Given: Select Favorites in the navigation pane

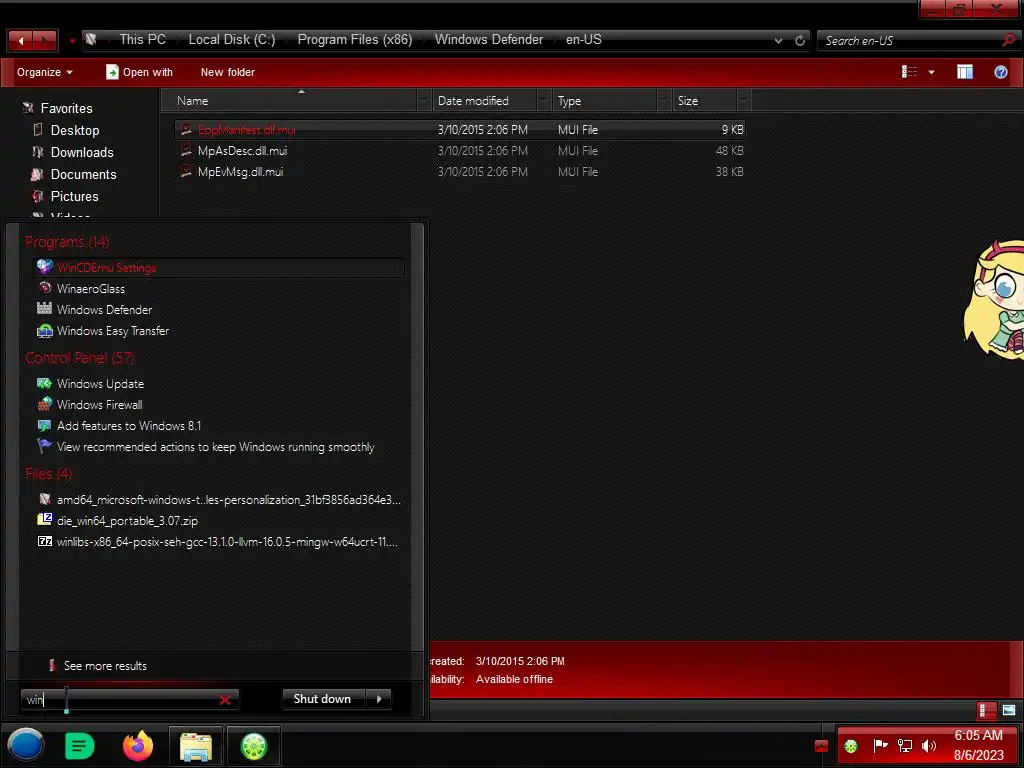Looking at the screenshot, I should (66, 108).
